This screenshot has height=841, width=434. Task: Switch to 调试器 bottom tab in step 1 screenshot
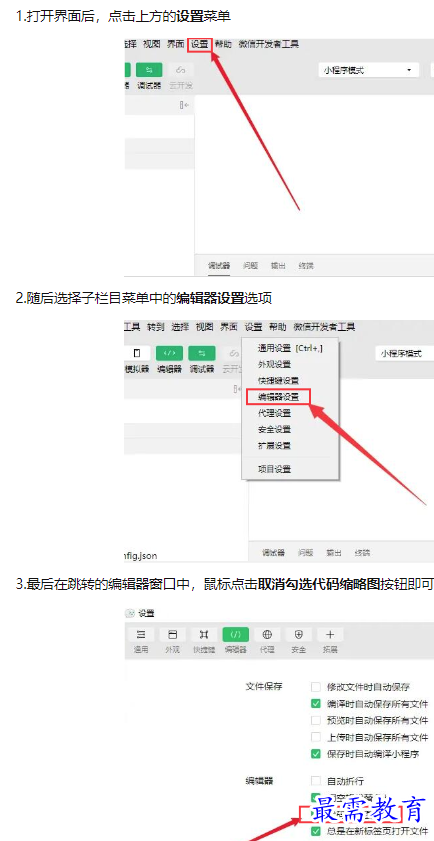pos(219,265)
